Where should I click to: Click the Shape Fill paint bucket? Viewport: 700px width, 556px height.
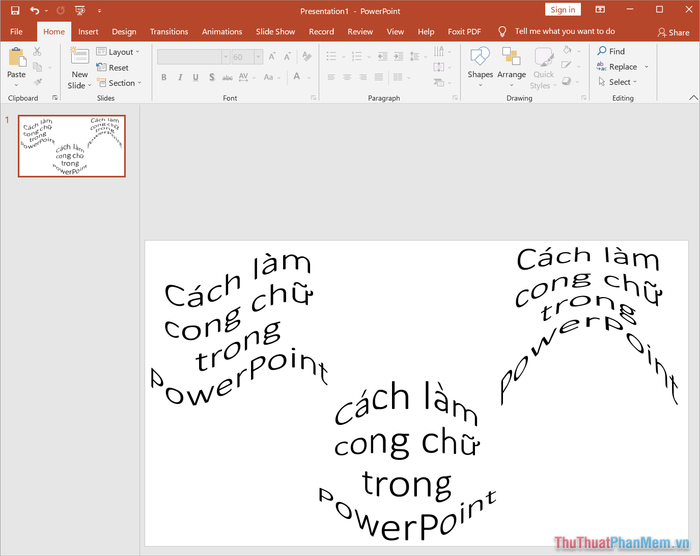click(567, 50)
